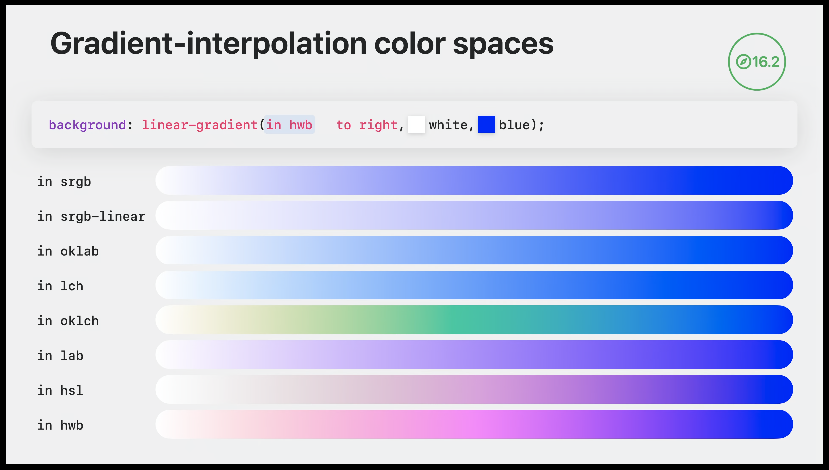Click the 'in hwb' row label
This screenshot has width=829, height=470.
tap(60, 426)
